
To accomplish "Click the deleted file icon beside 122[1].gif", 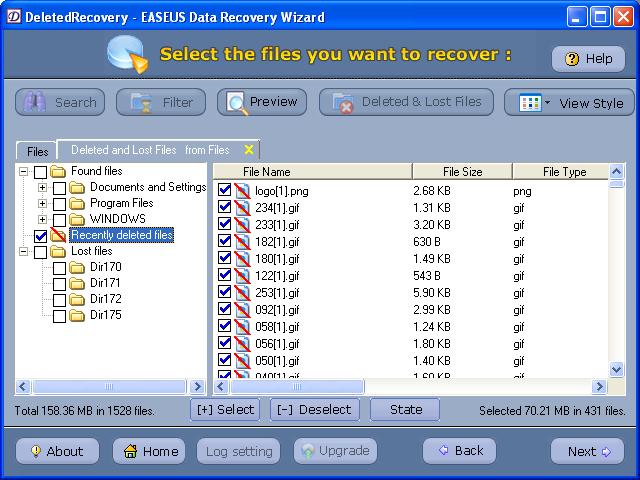I will tap(242, 276).
